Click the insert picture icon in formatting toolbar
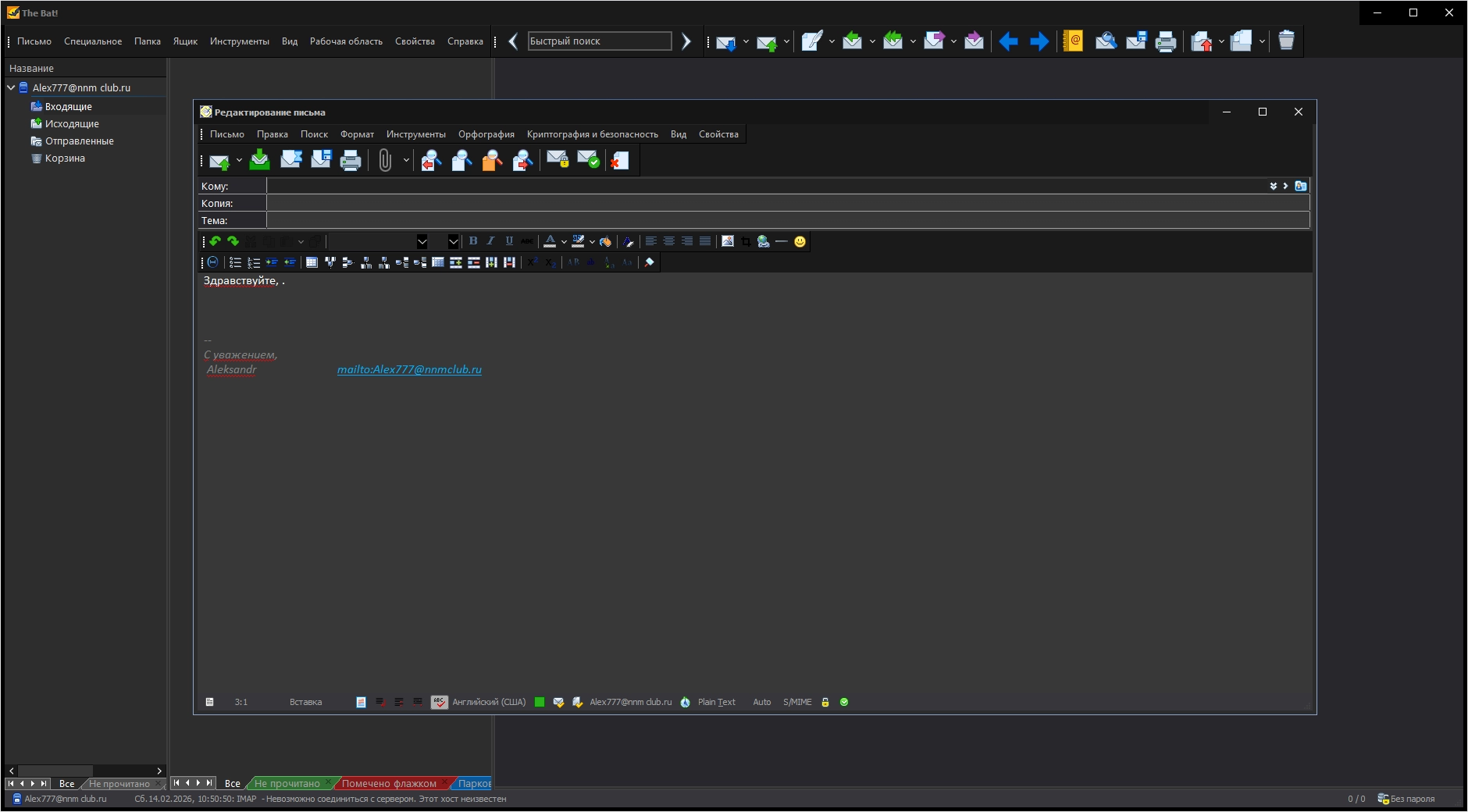The height and width of the screenshot is (812, 1468). tap(728, 242)
